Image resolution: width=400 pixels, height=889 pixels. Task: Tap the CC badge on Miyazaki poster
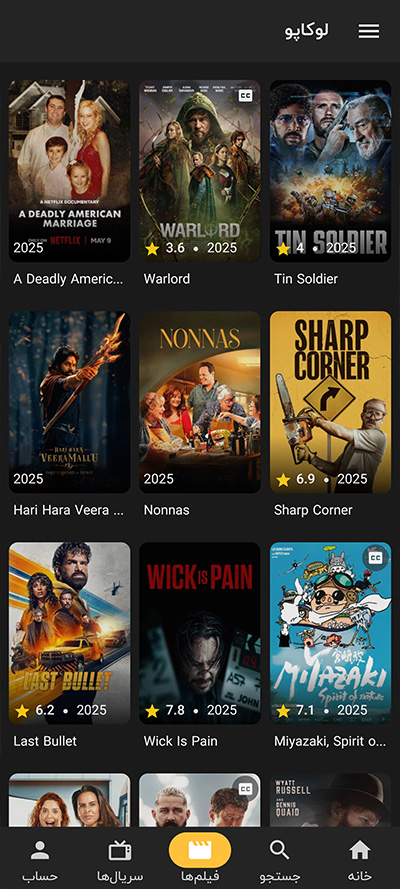pos(376,558)
